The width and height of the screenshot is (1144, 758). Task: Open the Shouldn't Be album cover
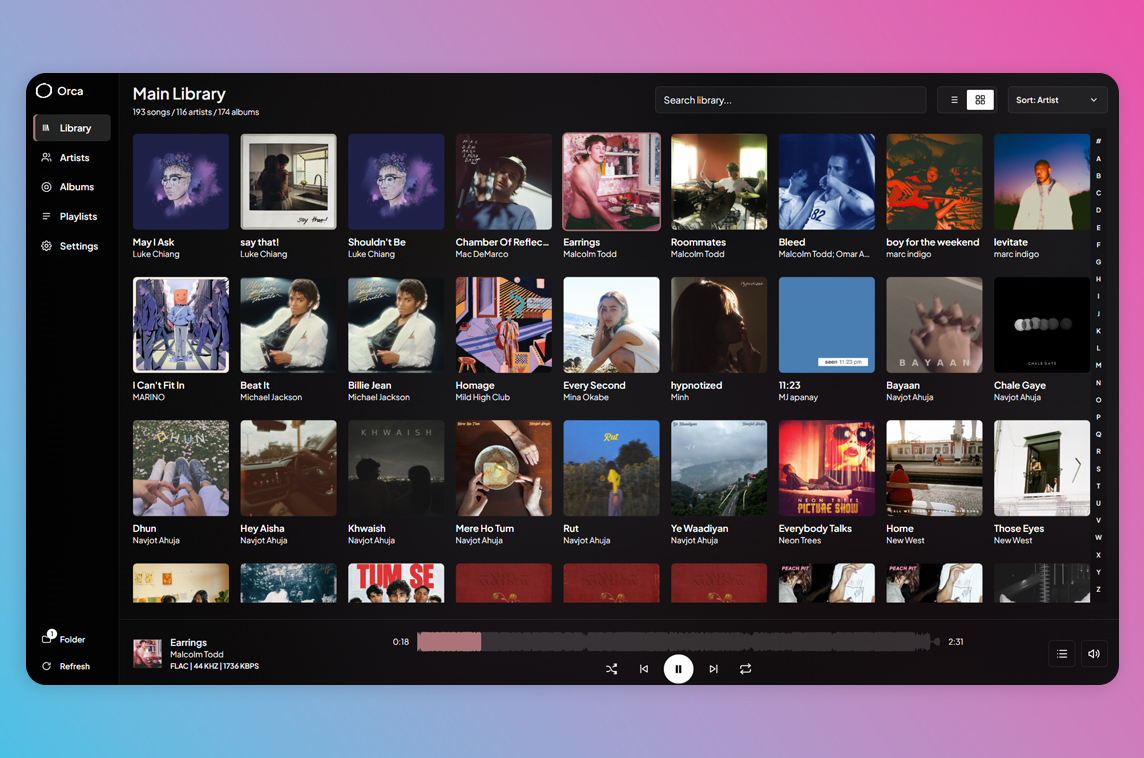pyautogui.click(x=396, y=182)
